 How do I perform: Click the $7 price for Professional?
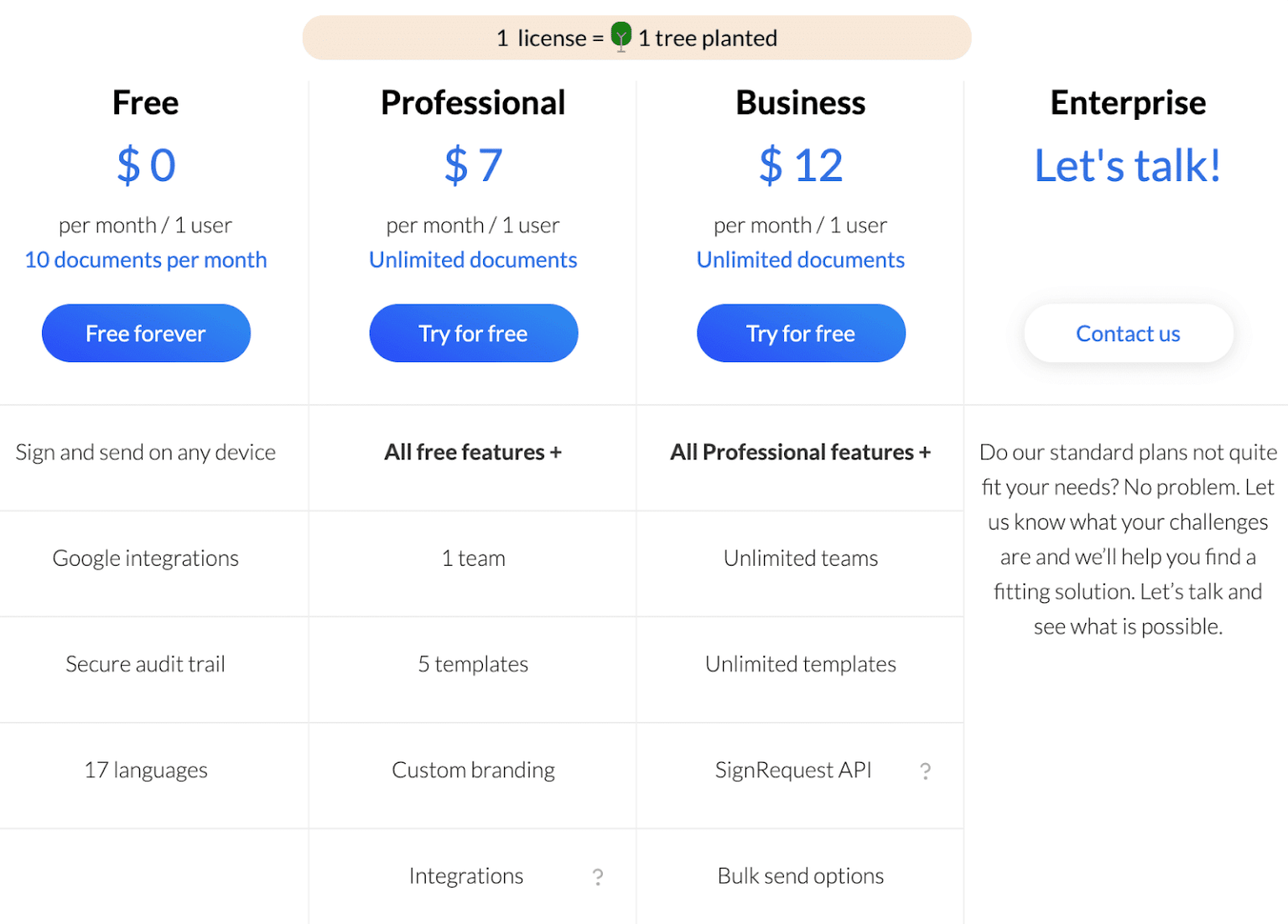pyautogui.click(x=473, y=165)
